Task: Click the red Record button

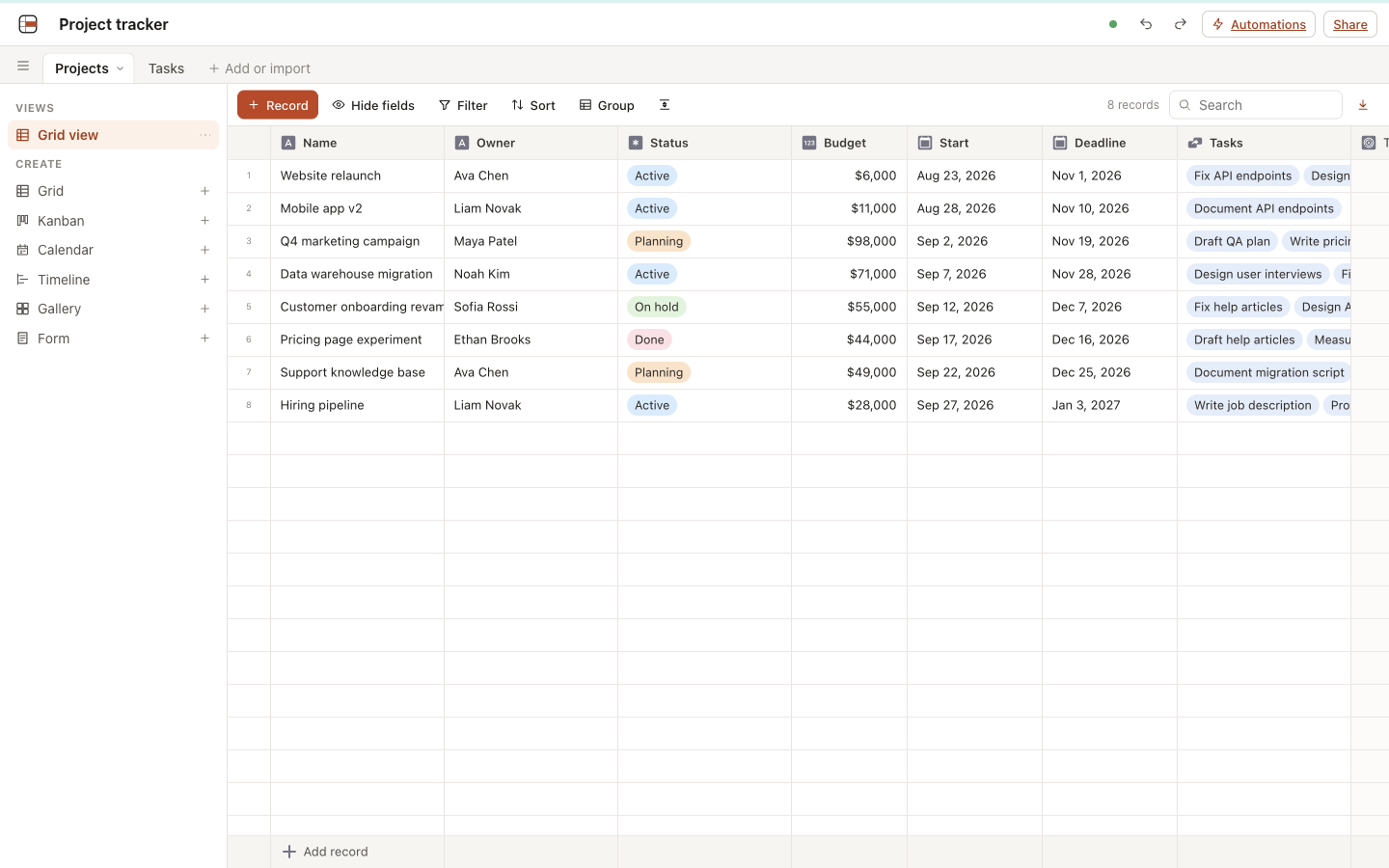Action: click(278, 105)
